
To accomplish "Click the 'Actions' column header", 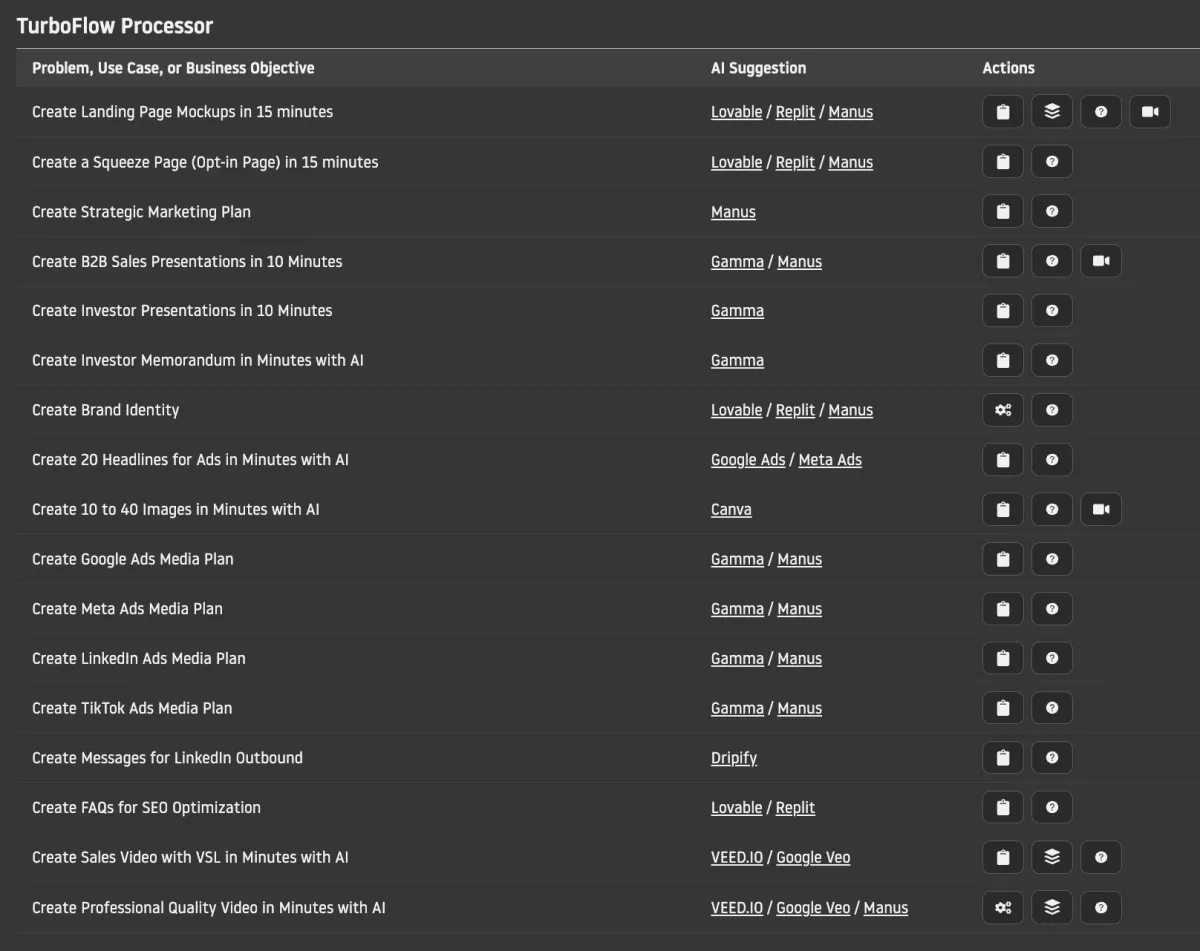I will (x=1009, y=68).
